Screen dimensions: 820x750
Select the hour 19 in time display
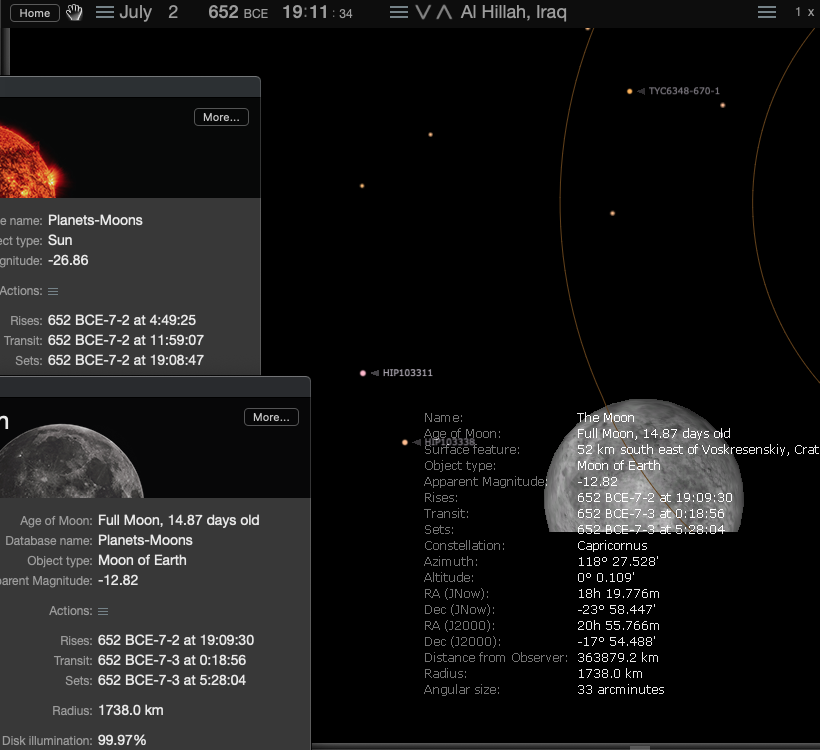[292, 12]
